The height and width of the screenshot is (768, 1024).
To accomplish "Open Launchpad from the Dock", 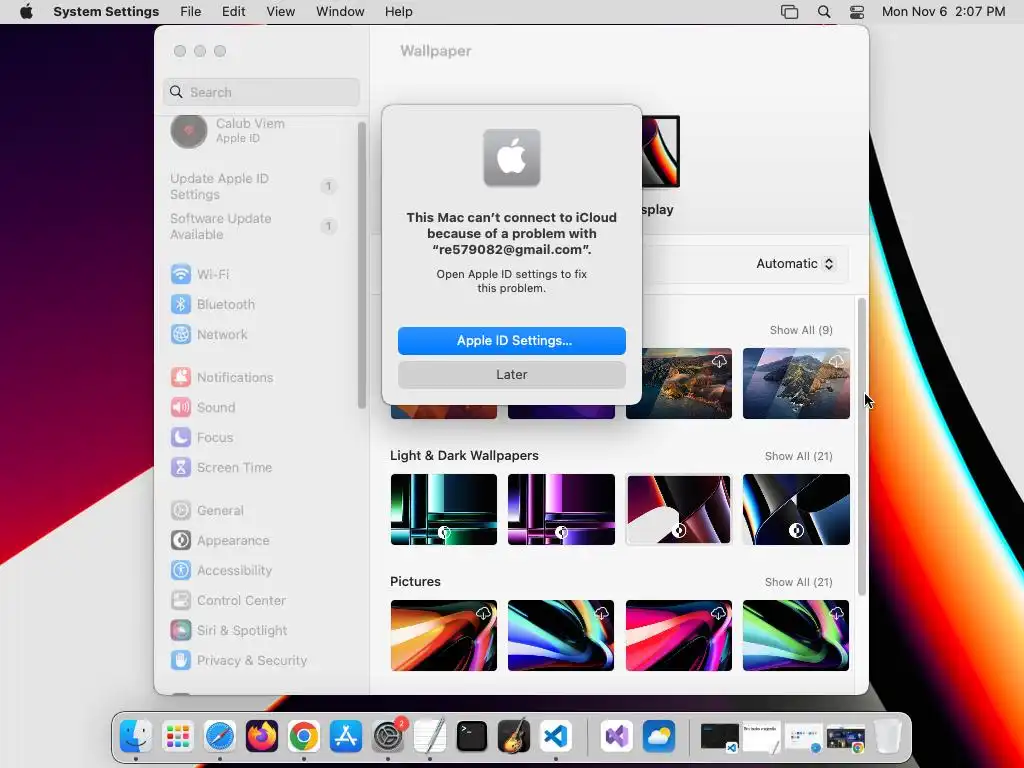I will pyautogui.click(x=178, y=737).
